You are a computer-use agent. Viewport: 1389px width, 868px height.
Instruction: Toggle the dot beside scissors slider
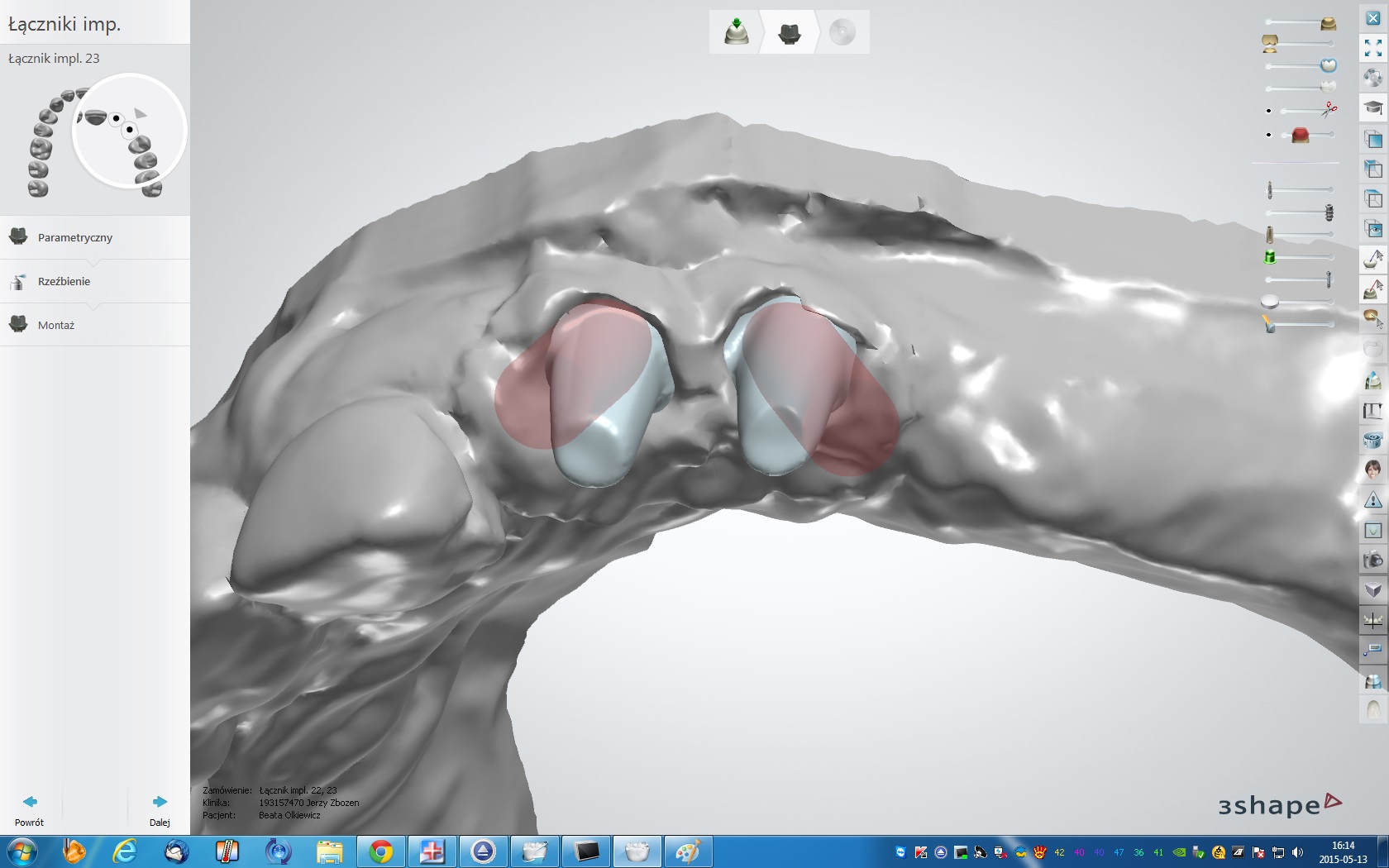click(1268, 111)
